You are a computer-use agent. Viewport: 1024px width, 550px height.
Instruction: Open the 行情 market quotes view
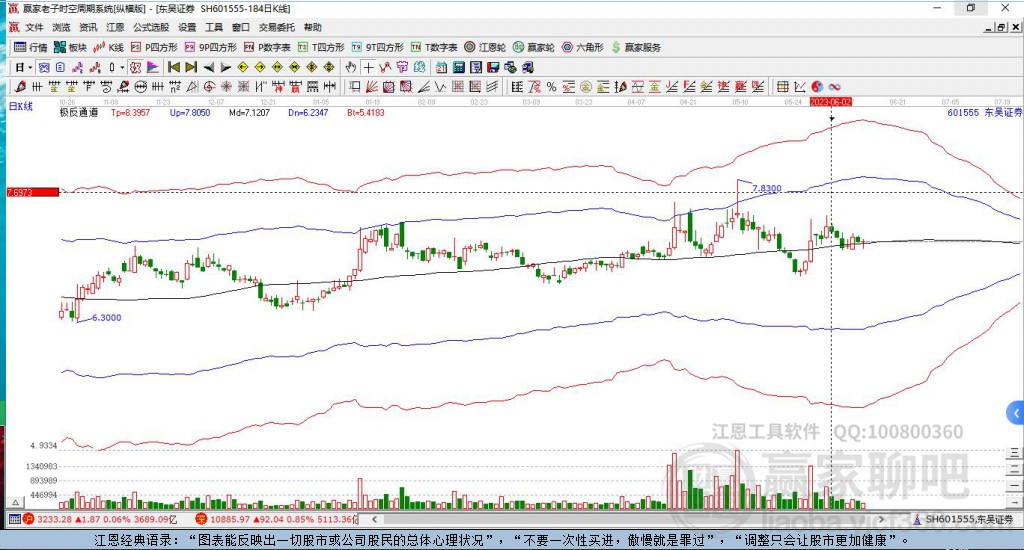click(x=30, y=47)
